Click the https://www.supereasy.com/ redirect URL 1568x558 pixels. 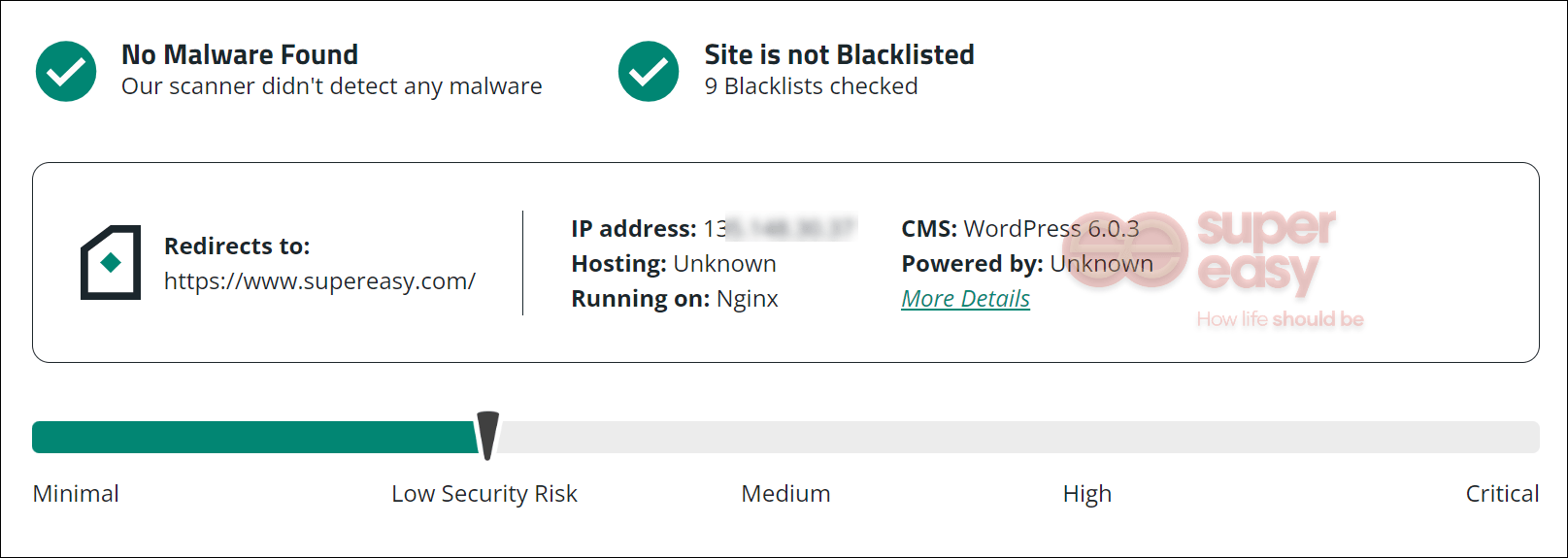pyautogui.click(x=319, y=281)
